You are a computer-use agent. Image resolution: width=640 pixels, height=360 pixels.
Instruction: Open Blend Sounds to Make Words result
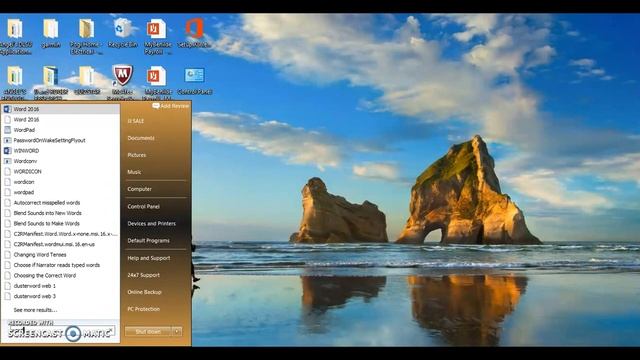[x=60, y=224]
